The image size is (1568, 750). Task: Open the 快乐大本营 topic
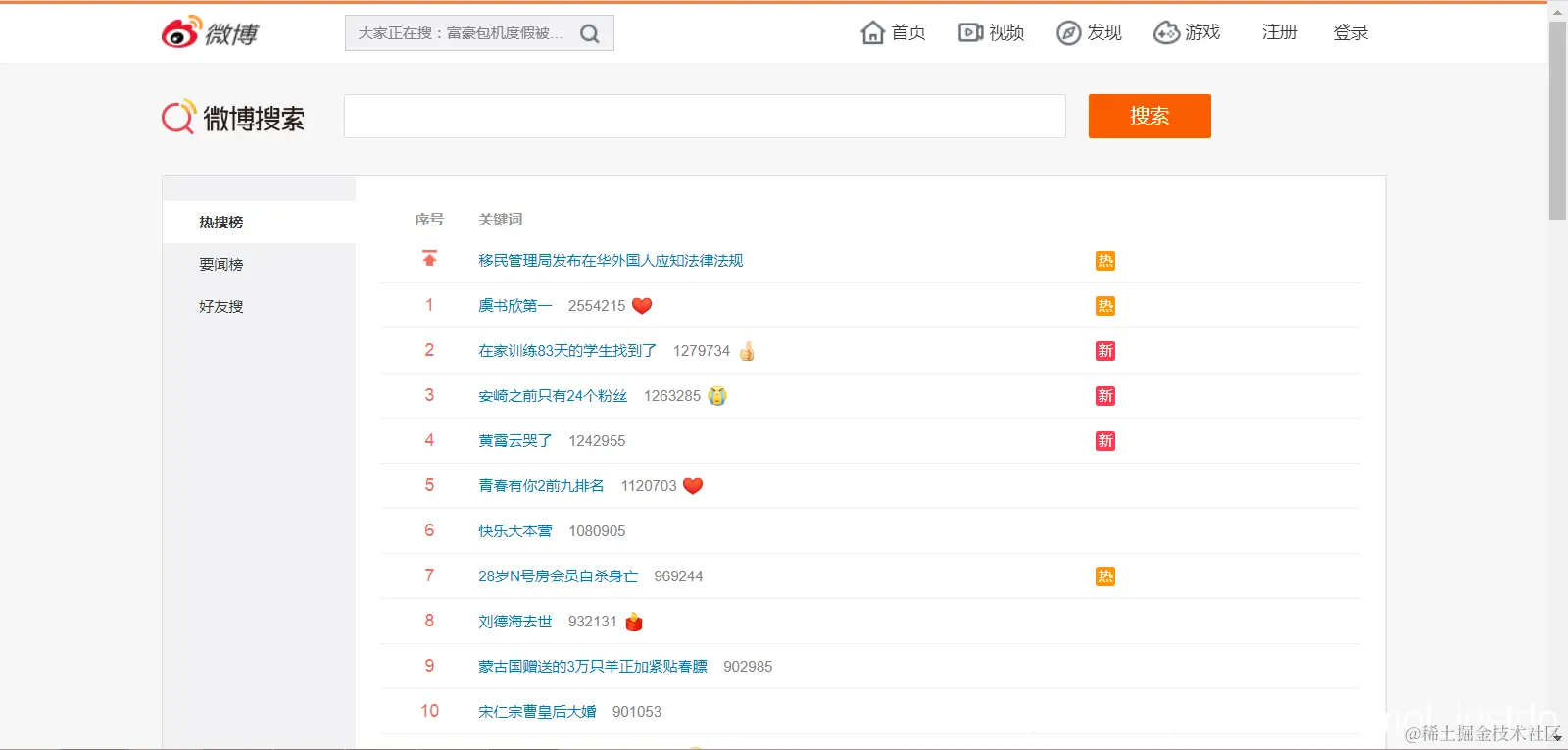(515, 531)
